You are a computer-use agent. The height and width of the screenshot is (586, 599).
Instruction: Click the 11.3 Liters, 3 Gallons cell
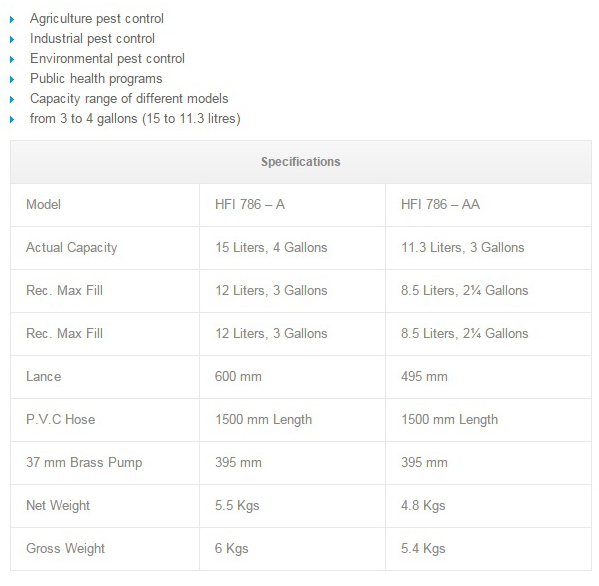[488, 248]
